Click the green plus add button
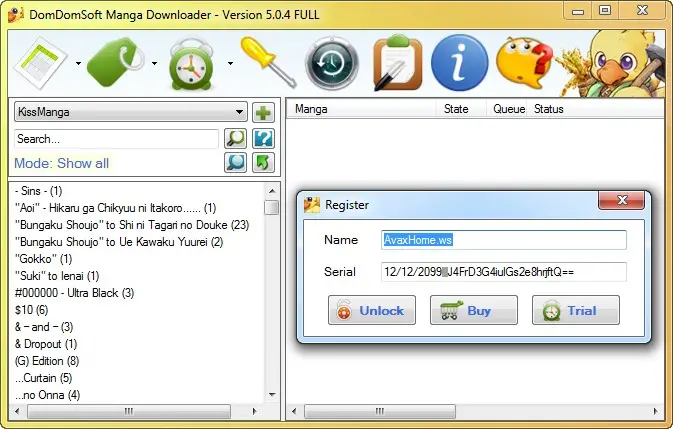This screenshot has height=429, width=673. [x=263, y=113]
